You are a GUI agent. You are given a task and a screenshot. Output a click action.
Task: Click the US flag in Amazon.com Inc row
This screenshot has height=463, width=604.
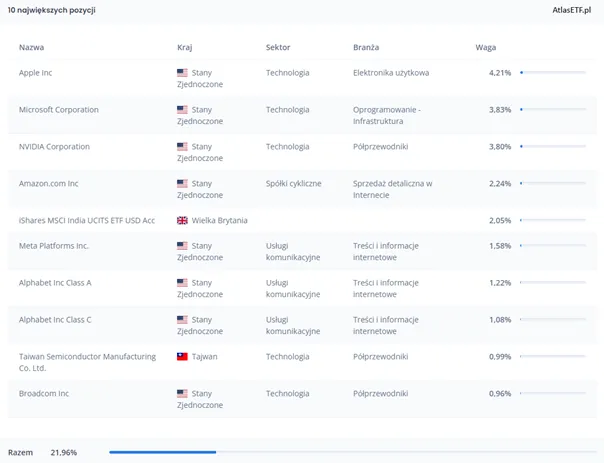(182, 183)
